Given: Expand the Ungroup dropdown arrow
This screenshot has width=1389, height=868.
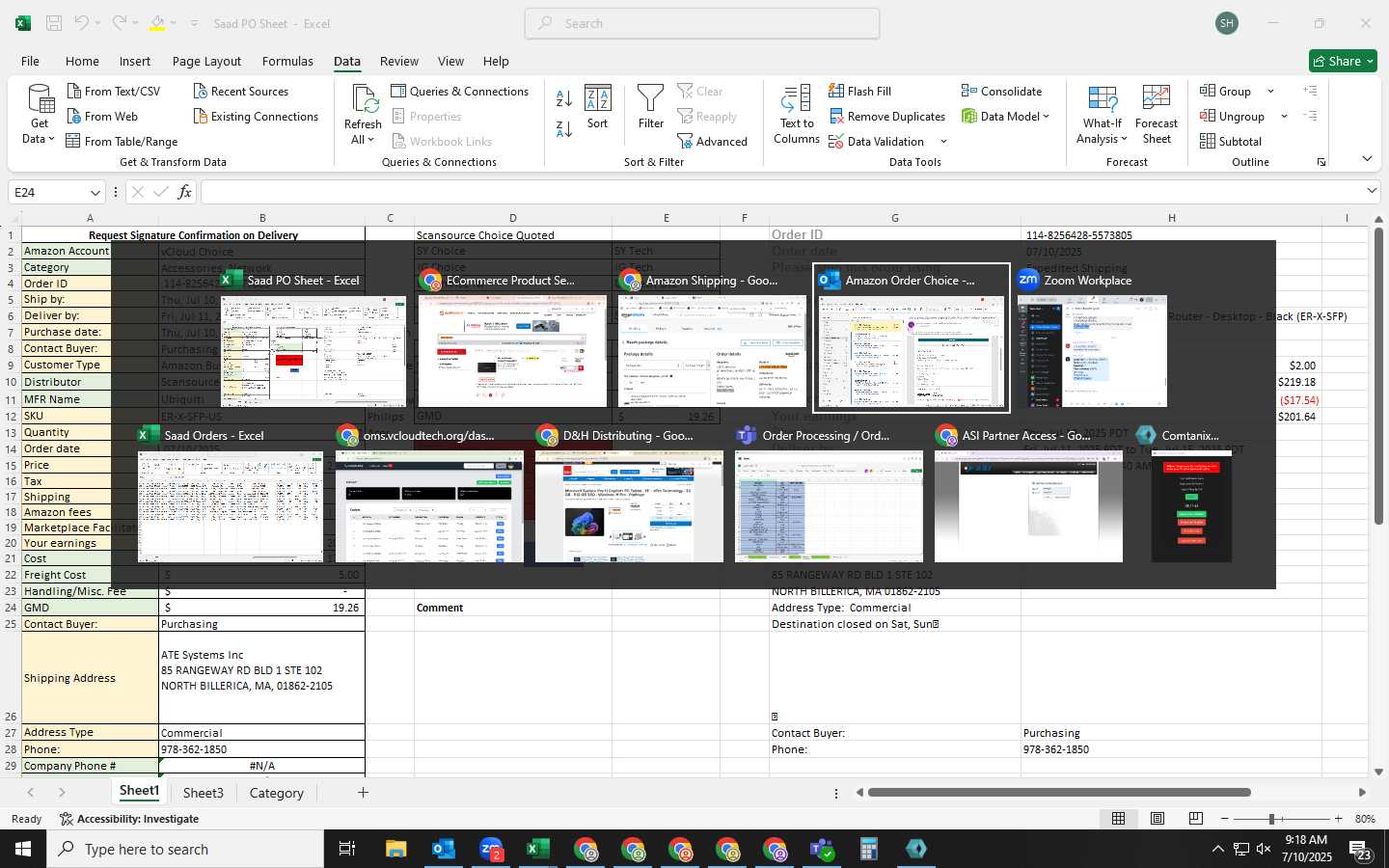Looking at the screenshot, I should pyautogui.click(x=1284, y=116).
